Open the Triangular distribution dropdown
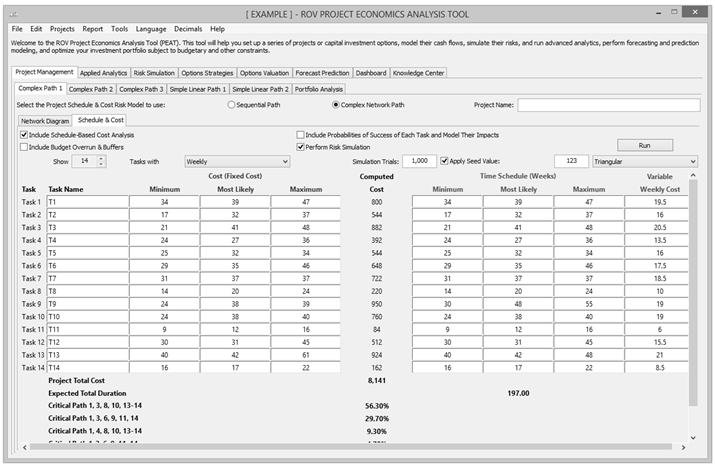This screenshot has width=715, height=464. point(645,161)
